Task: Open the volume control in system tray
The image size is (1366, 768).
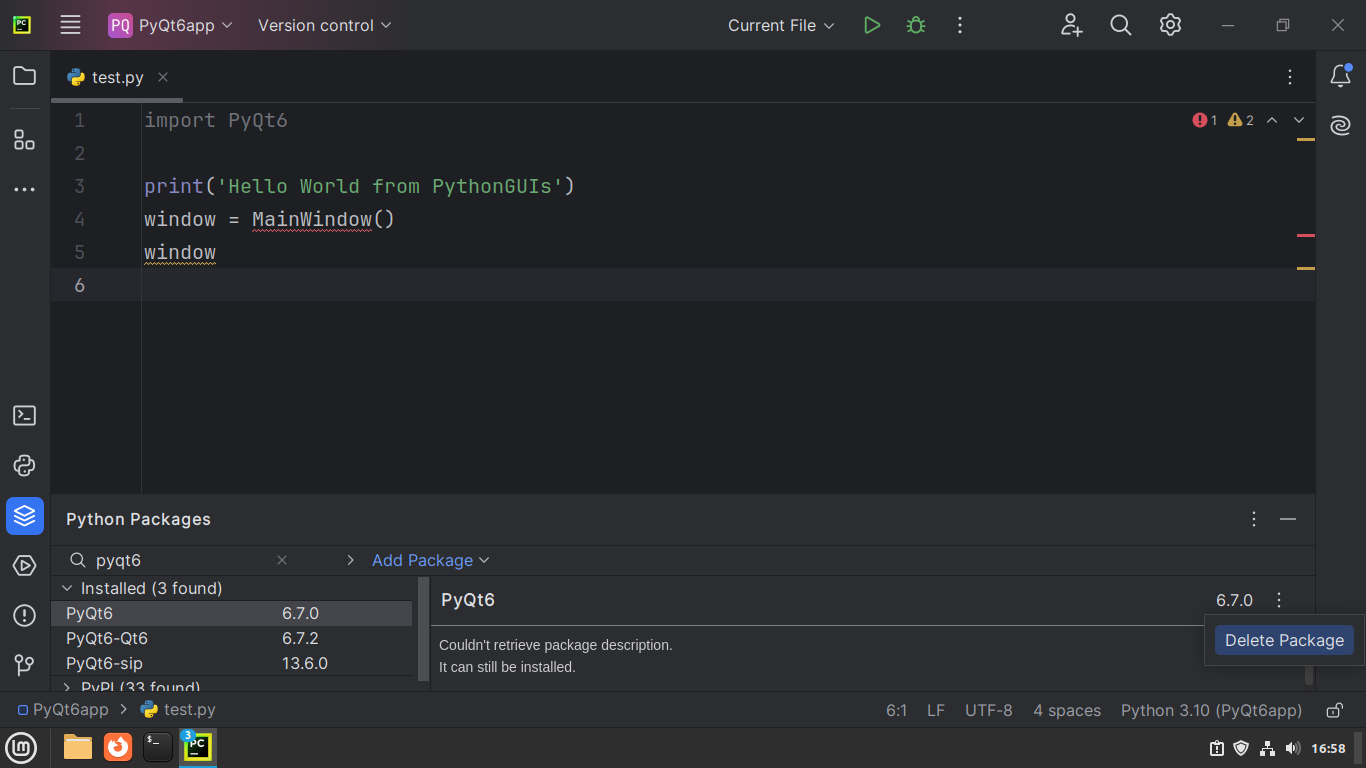Action: [1293, 748]
